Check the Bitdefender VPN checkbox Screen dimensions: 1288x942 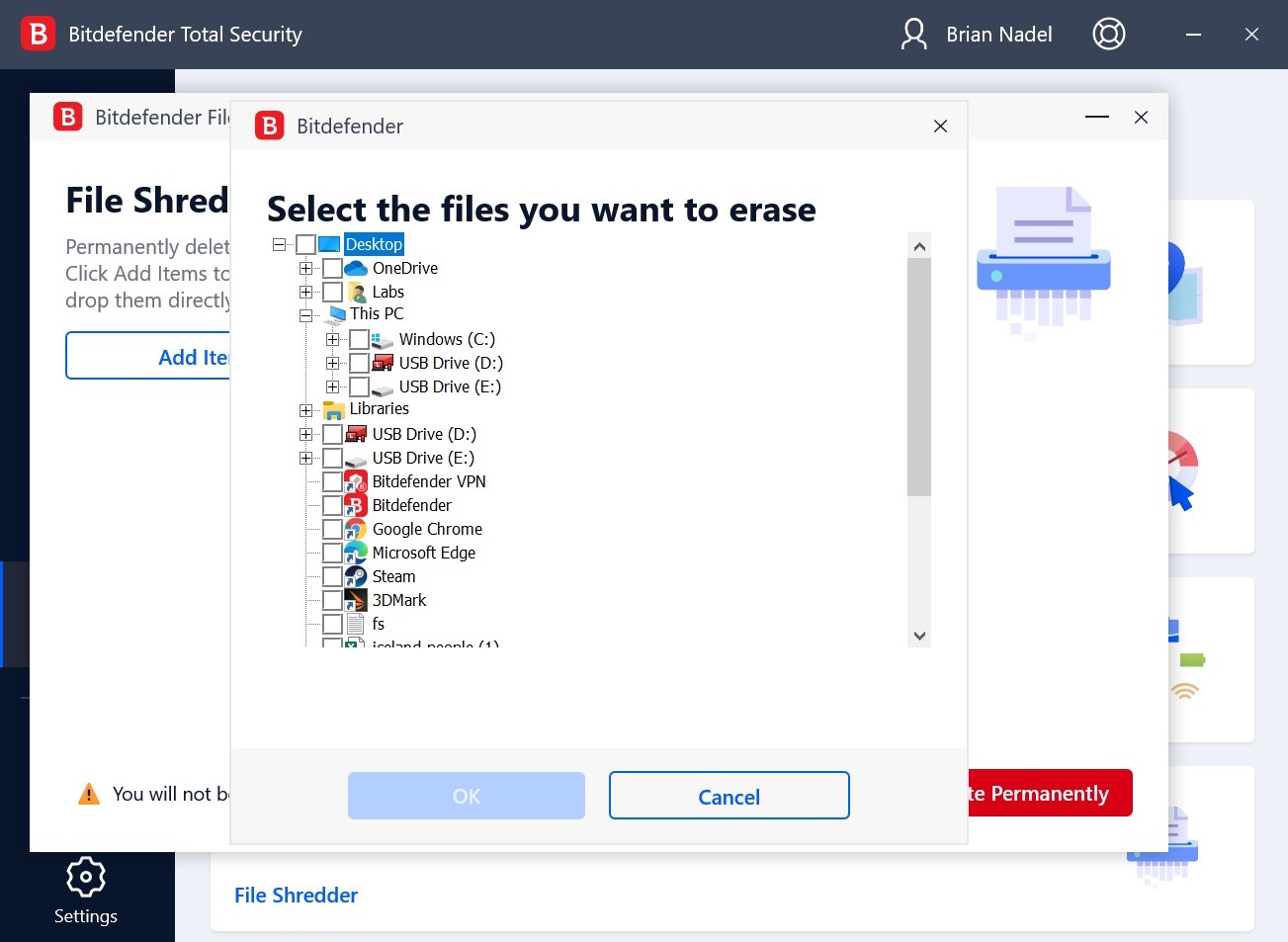[x=332, y=481]
